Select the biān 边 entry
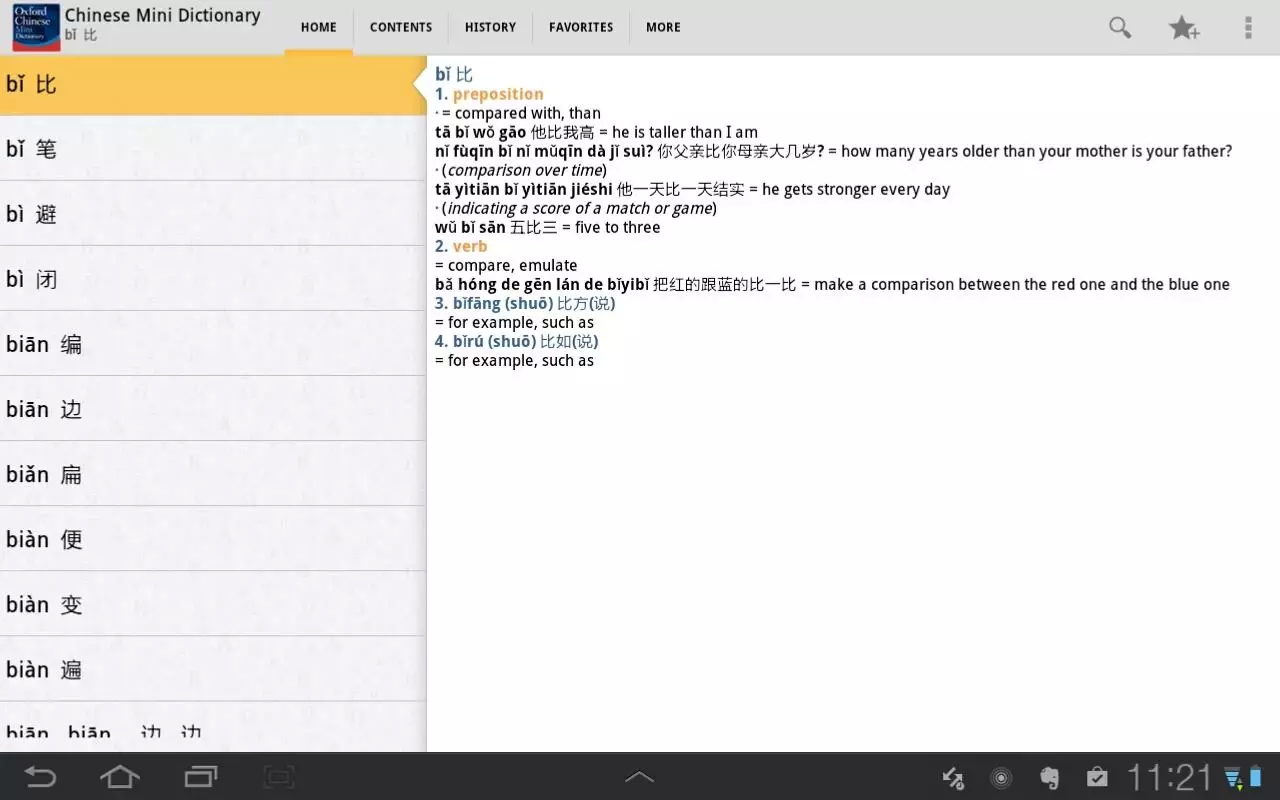1280x800 pixels. (x=213, y=409)
